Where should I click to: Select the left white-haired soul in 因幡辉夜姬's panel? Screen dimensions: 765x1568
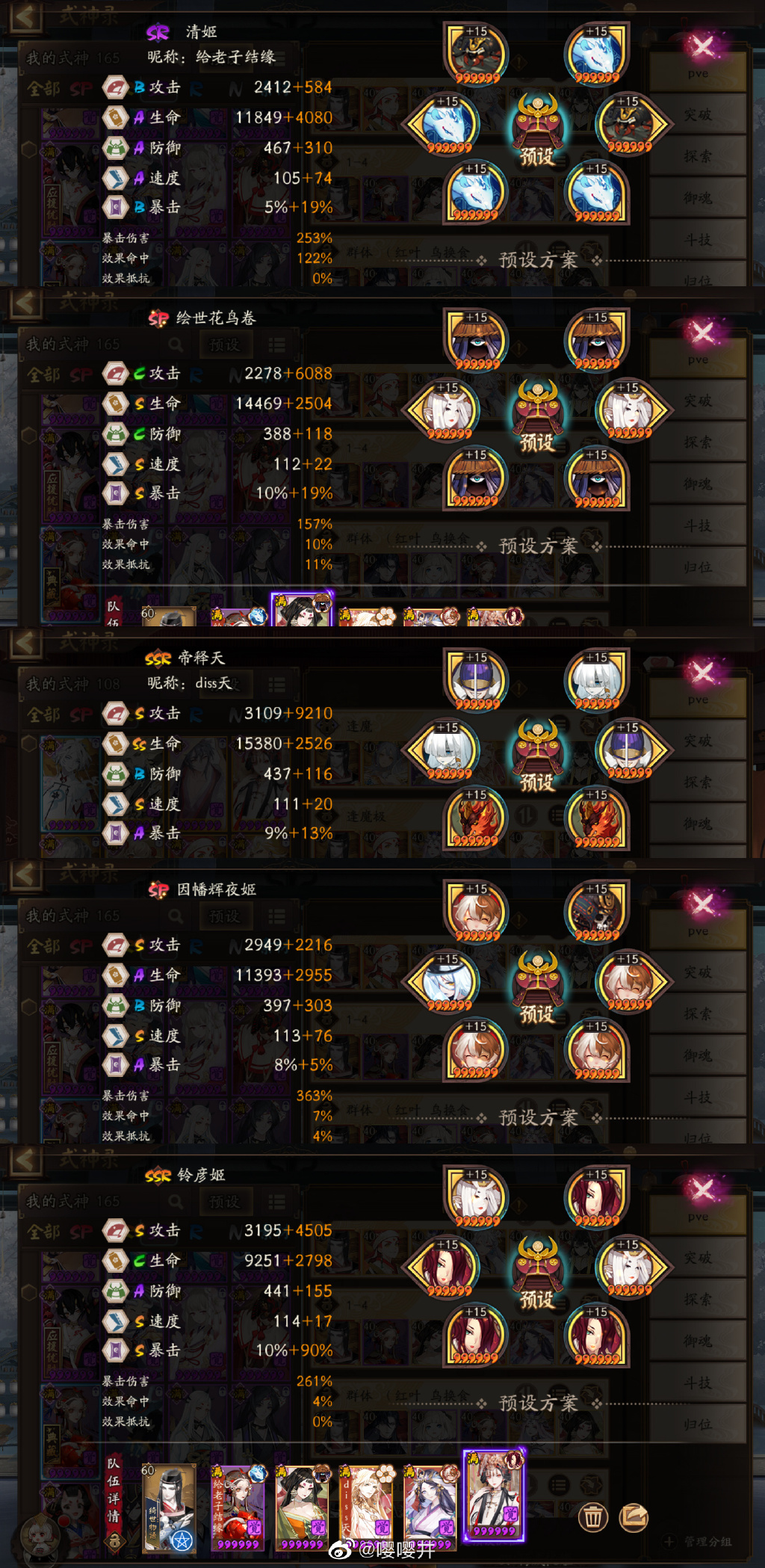click(x=446, y=982)
